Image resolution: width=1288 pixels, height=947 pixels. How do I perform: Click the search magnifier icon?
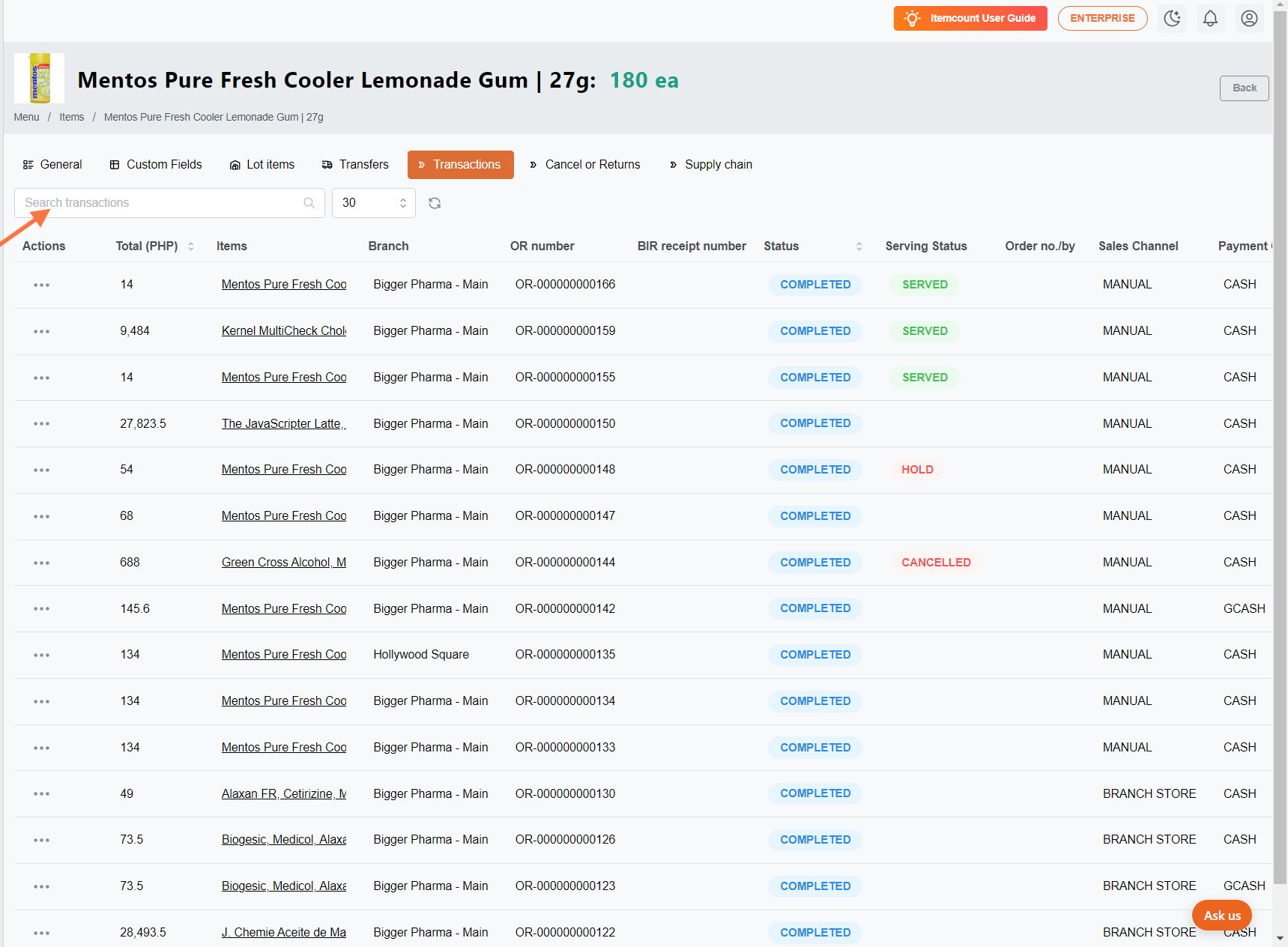click(x=309, y=203)
